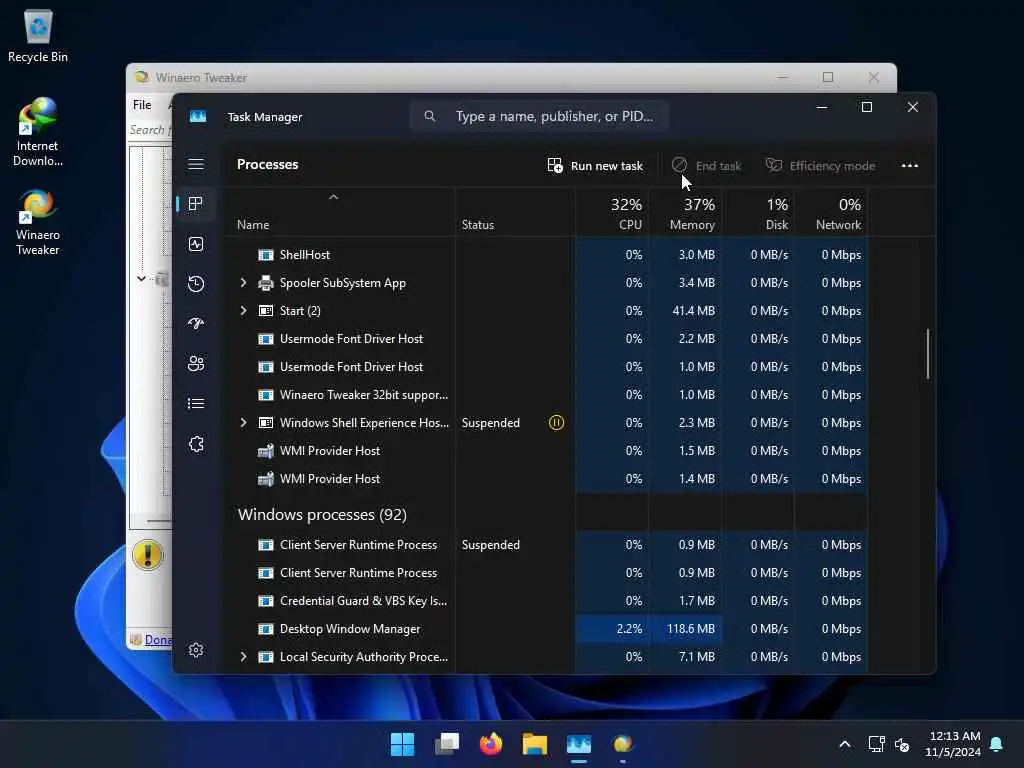Open Task Manager hamburger navigation menu
The width and height of the screenshot is (1024, 768).
pyautogui.click(x=196, y=164)
